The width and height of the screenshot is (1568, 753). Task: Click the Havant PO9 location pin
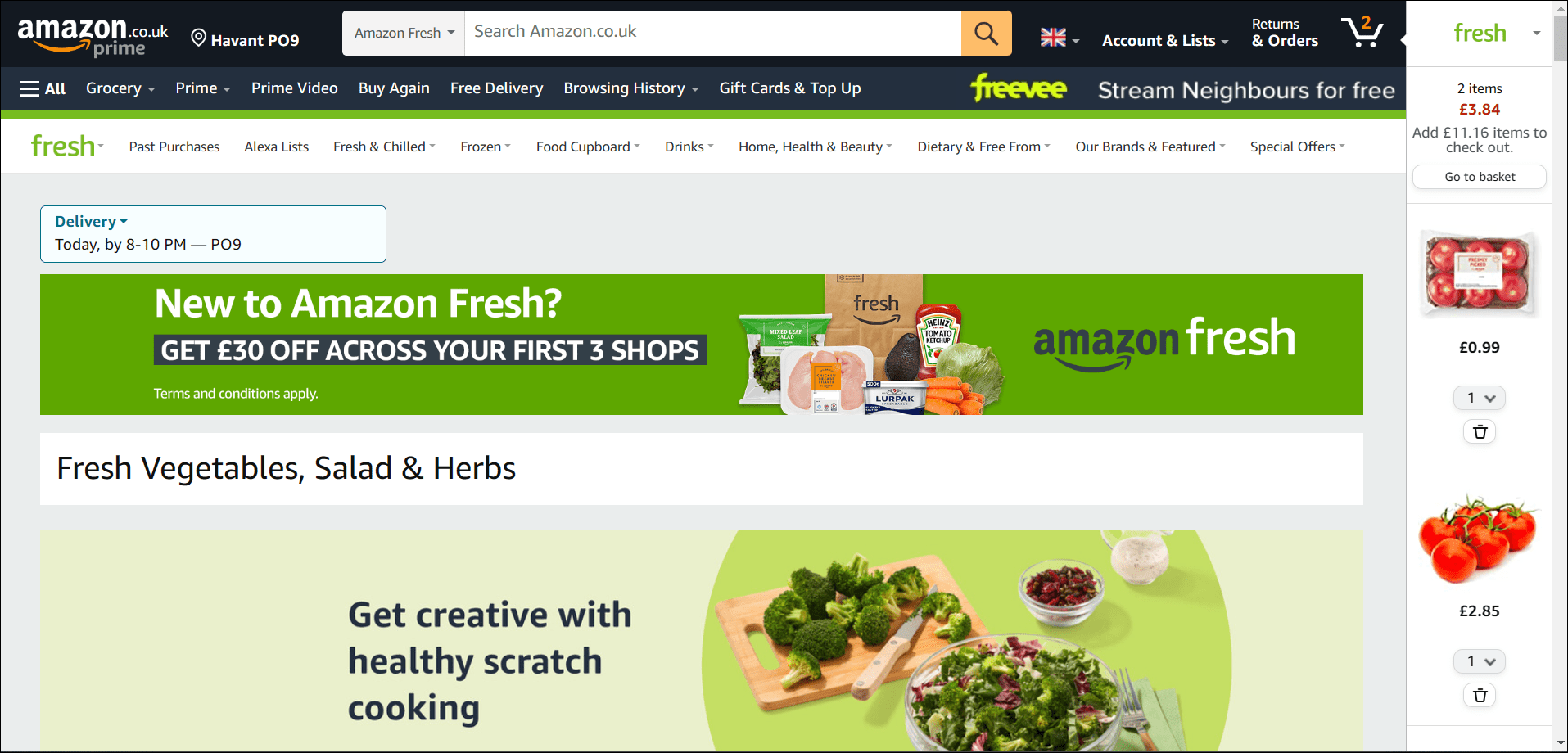(245, 39)
